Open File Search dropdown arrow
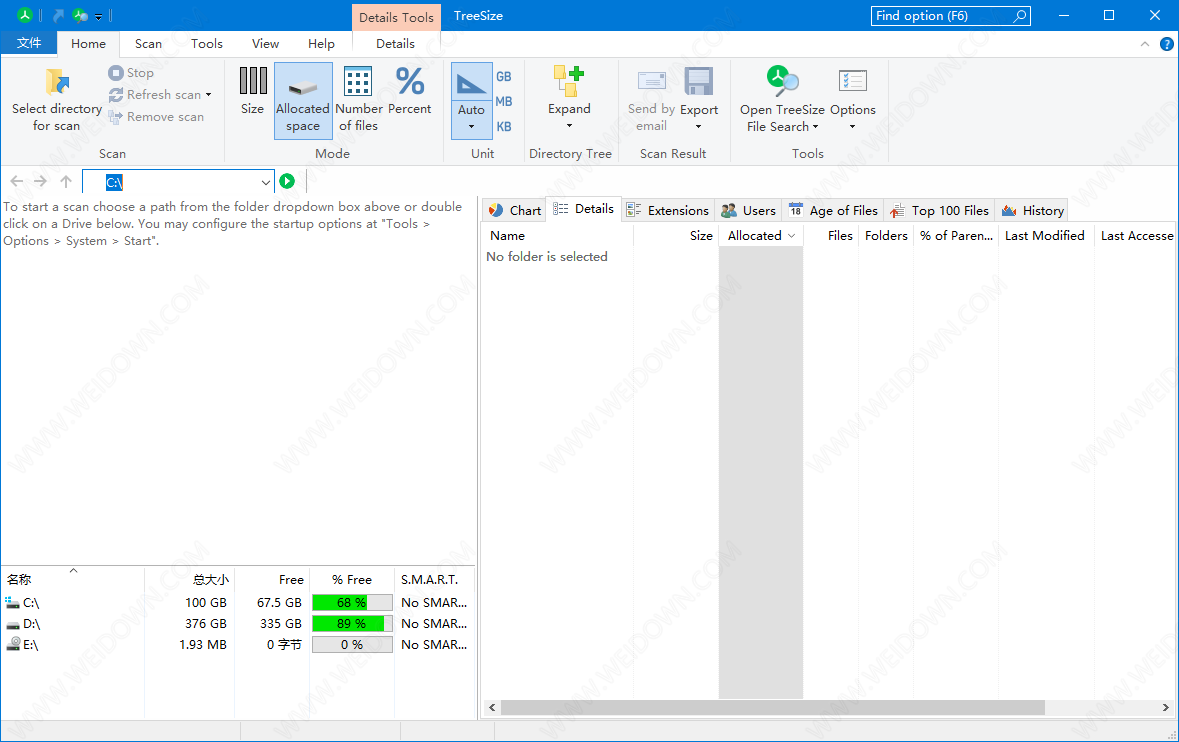 815,127
